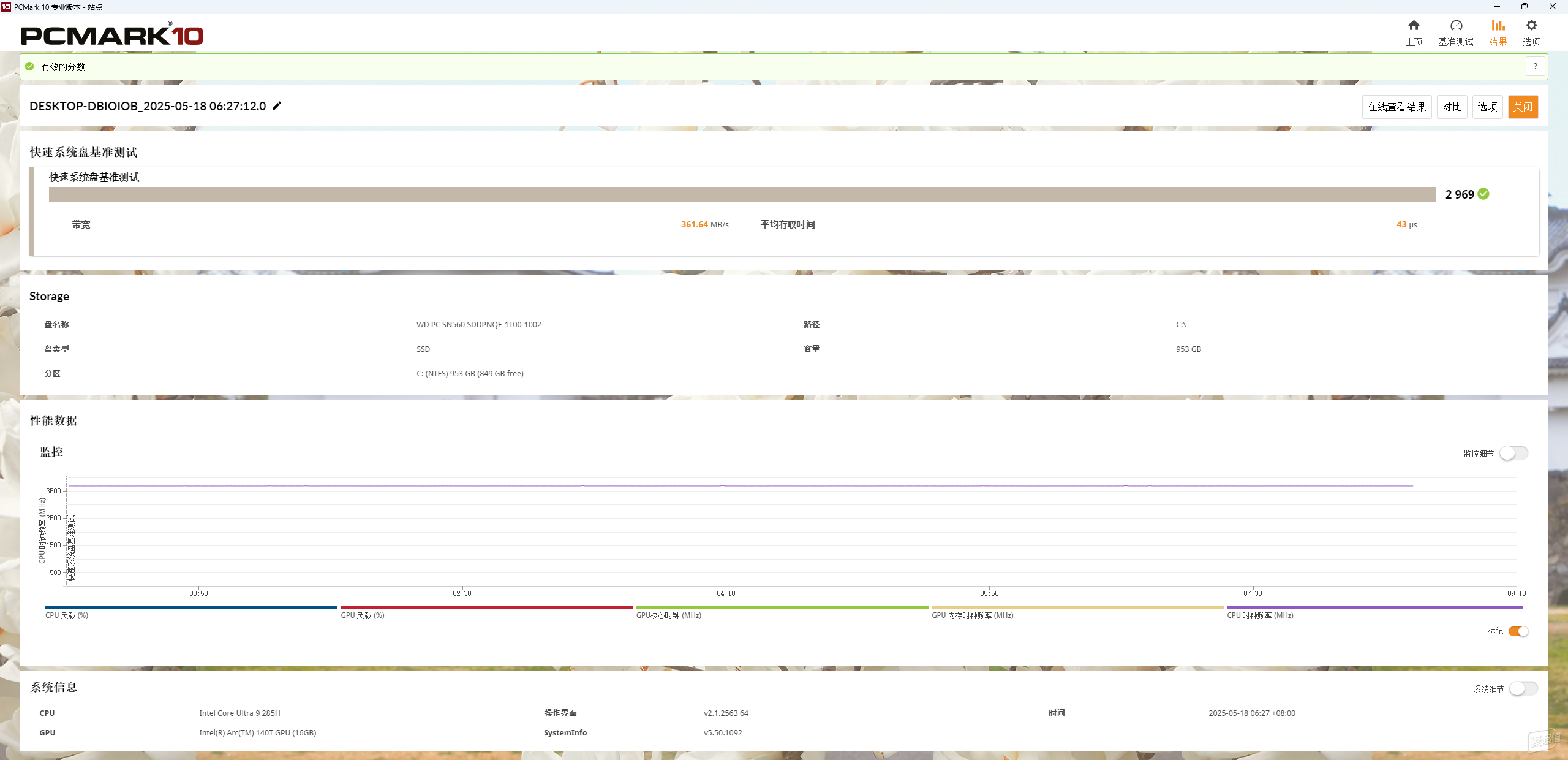Click the 带宽 label
Image resolution: width=1568 pixels, height=760 pixels.
pos(81,224)
